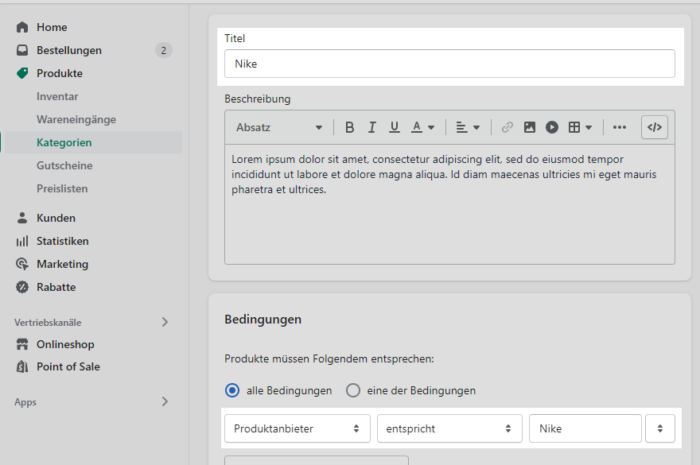Open the insert table menu
The height and width of the screenshot is (465, 700).
[580, 128]
